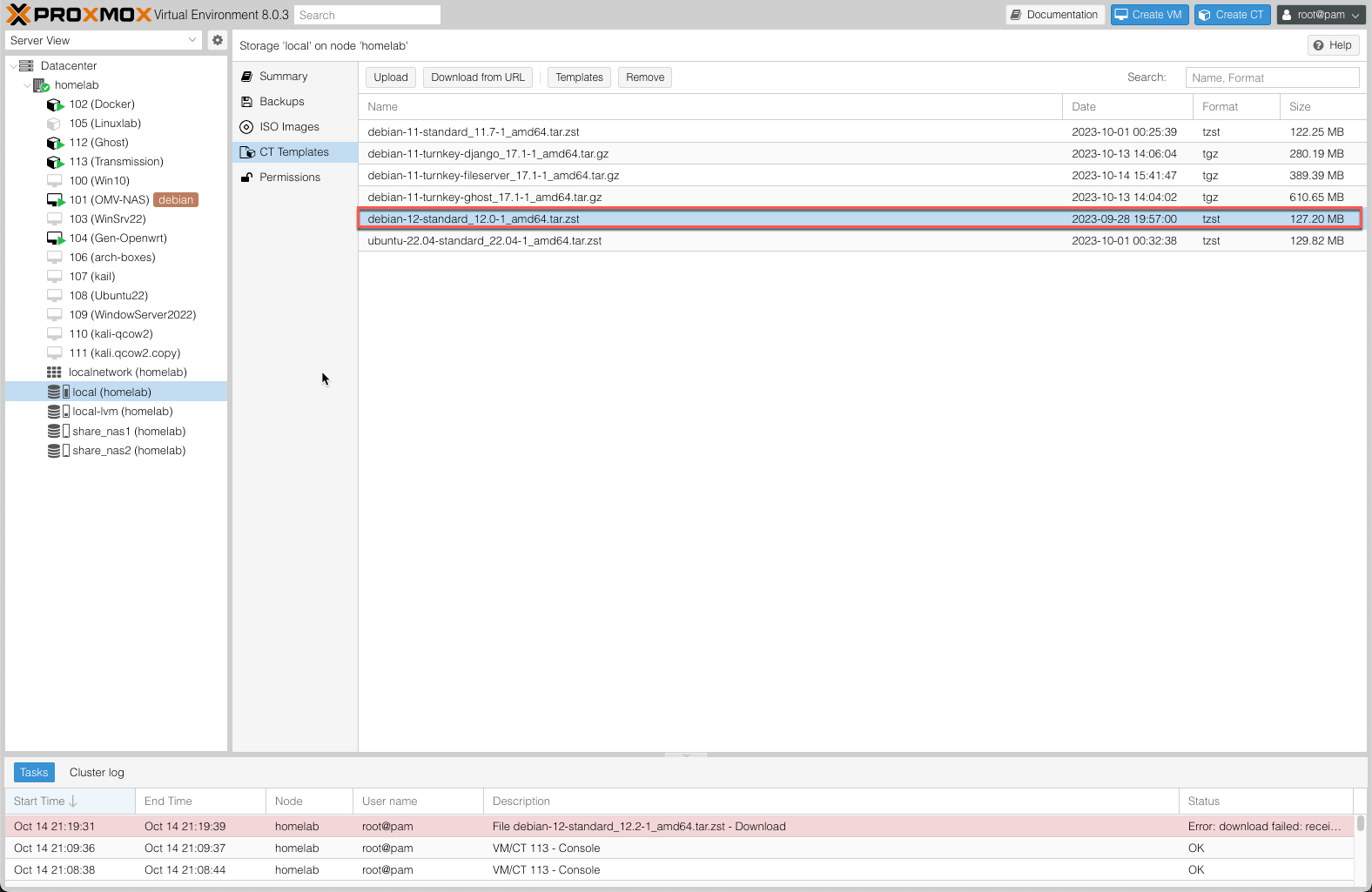Click the Upload button

tap(391, 77)
